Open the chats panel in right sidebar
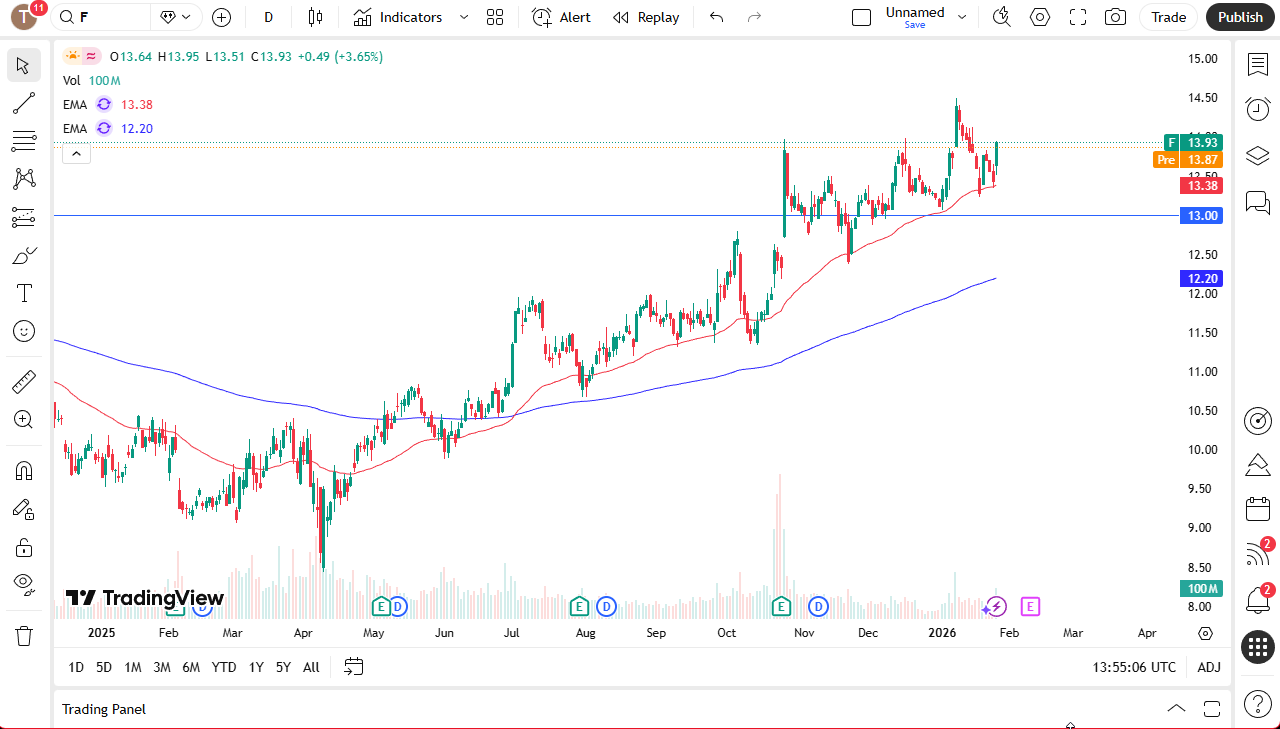This screenshot has width=1280, height=729. click(x=1257, y=202)
